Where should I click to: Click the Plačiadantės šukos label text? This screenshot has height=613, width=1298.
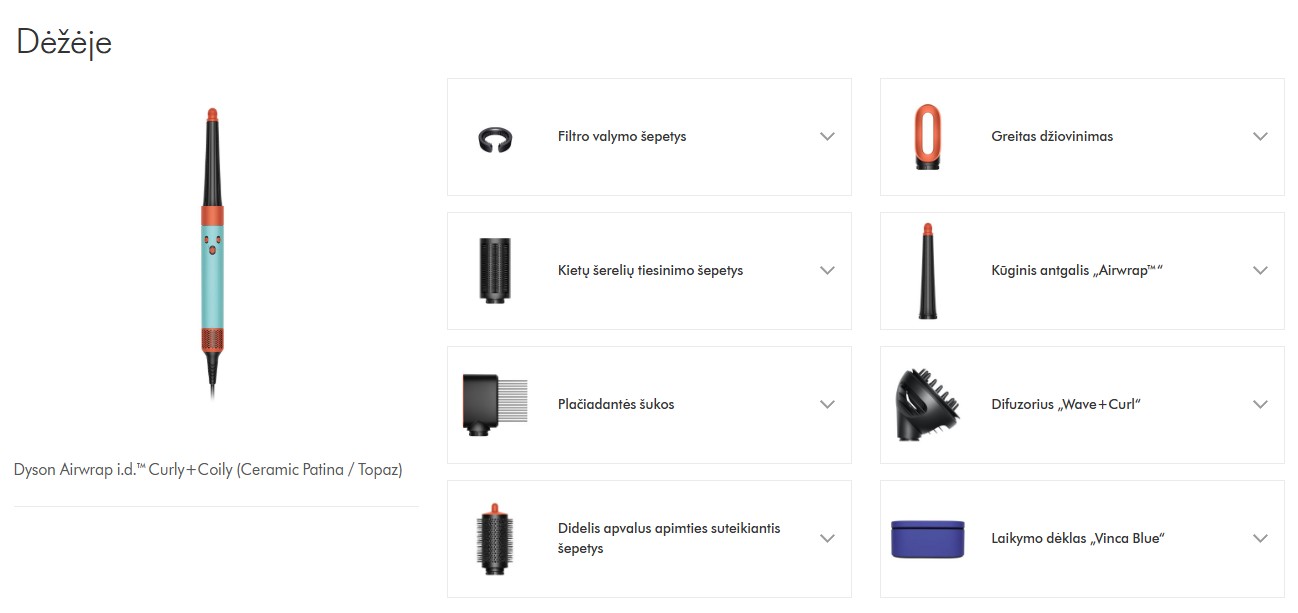click(x=616, y=405)
